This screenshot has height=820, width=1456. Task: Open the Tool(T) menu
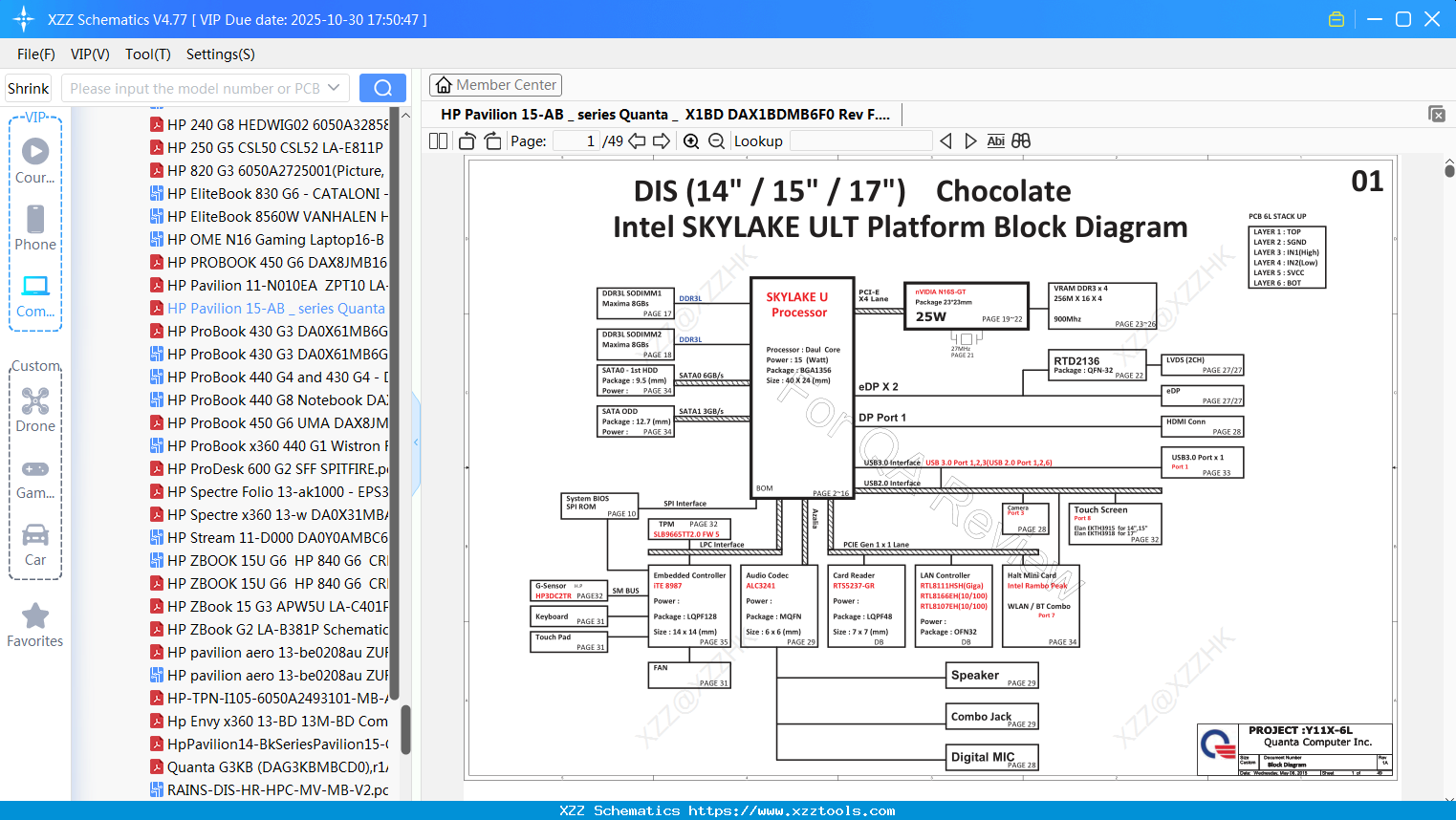[x=148, y=54]
